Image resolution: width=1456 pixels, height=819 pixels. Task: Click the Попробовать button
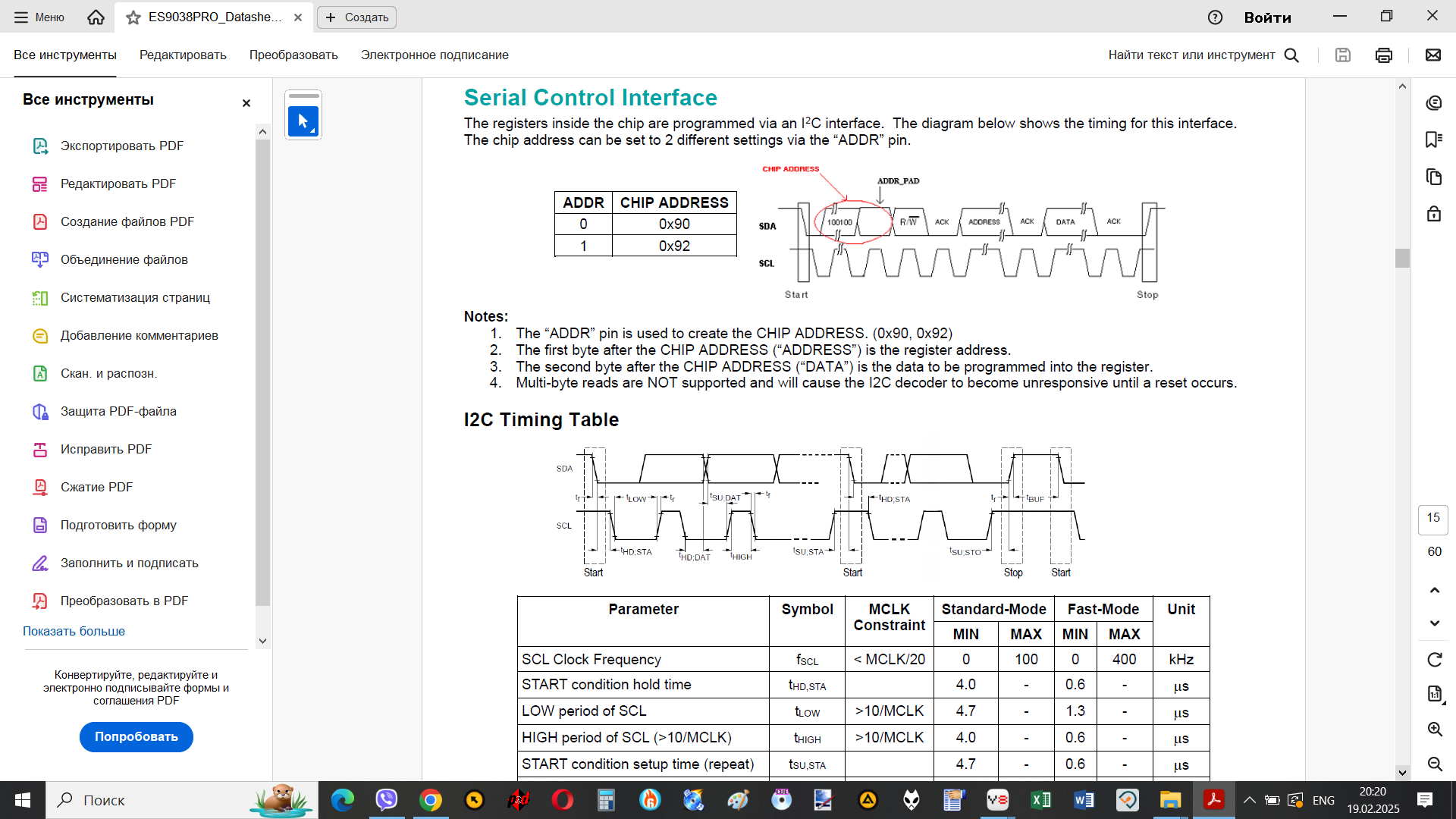[x=136, y=736]
